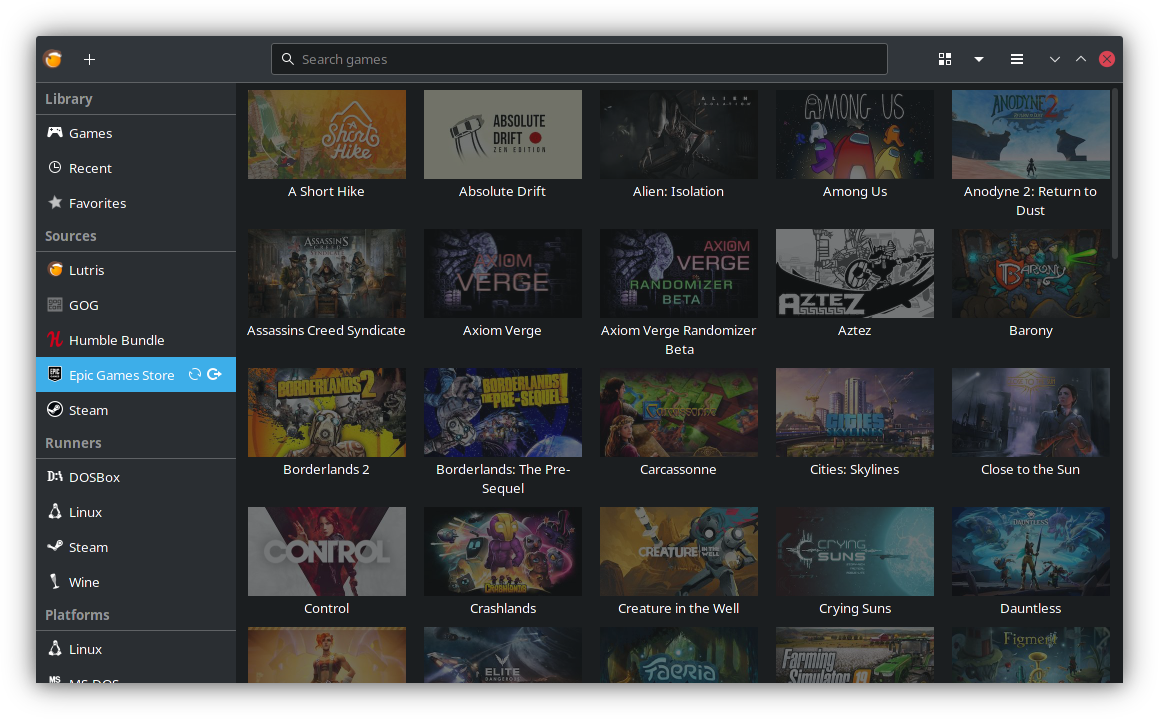The height and width of the screenshot is (719, 1159).
Task: Select A Short Hike game cover
Action: [x=327, y=134]
